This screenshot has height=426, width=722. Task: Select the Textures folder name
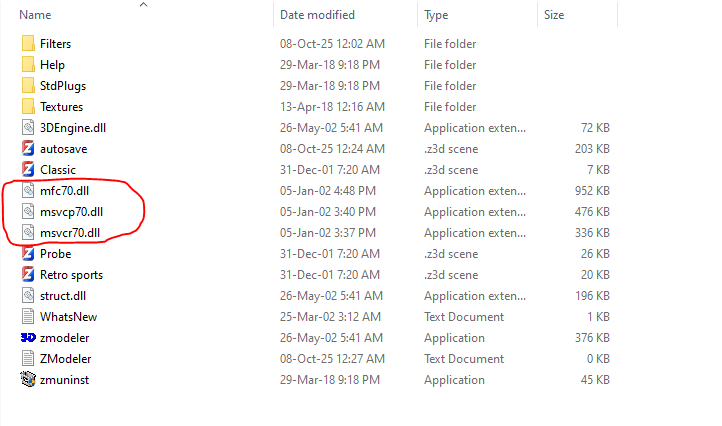(61, 107)
